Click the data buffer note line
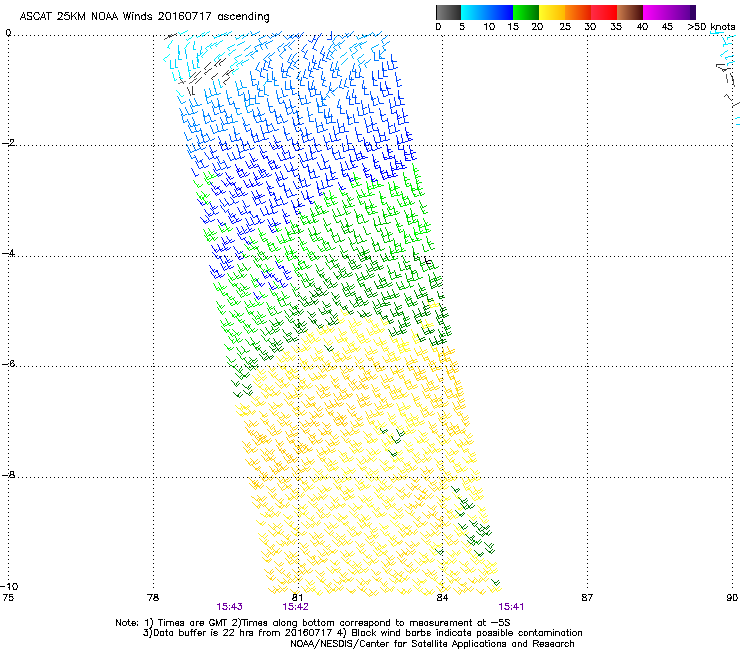Screen dimensions: 740x650 pos(362,633)
